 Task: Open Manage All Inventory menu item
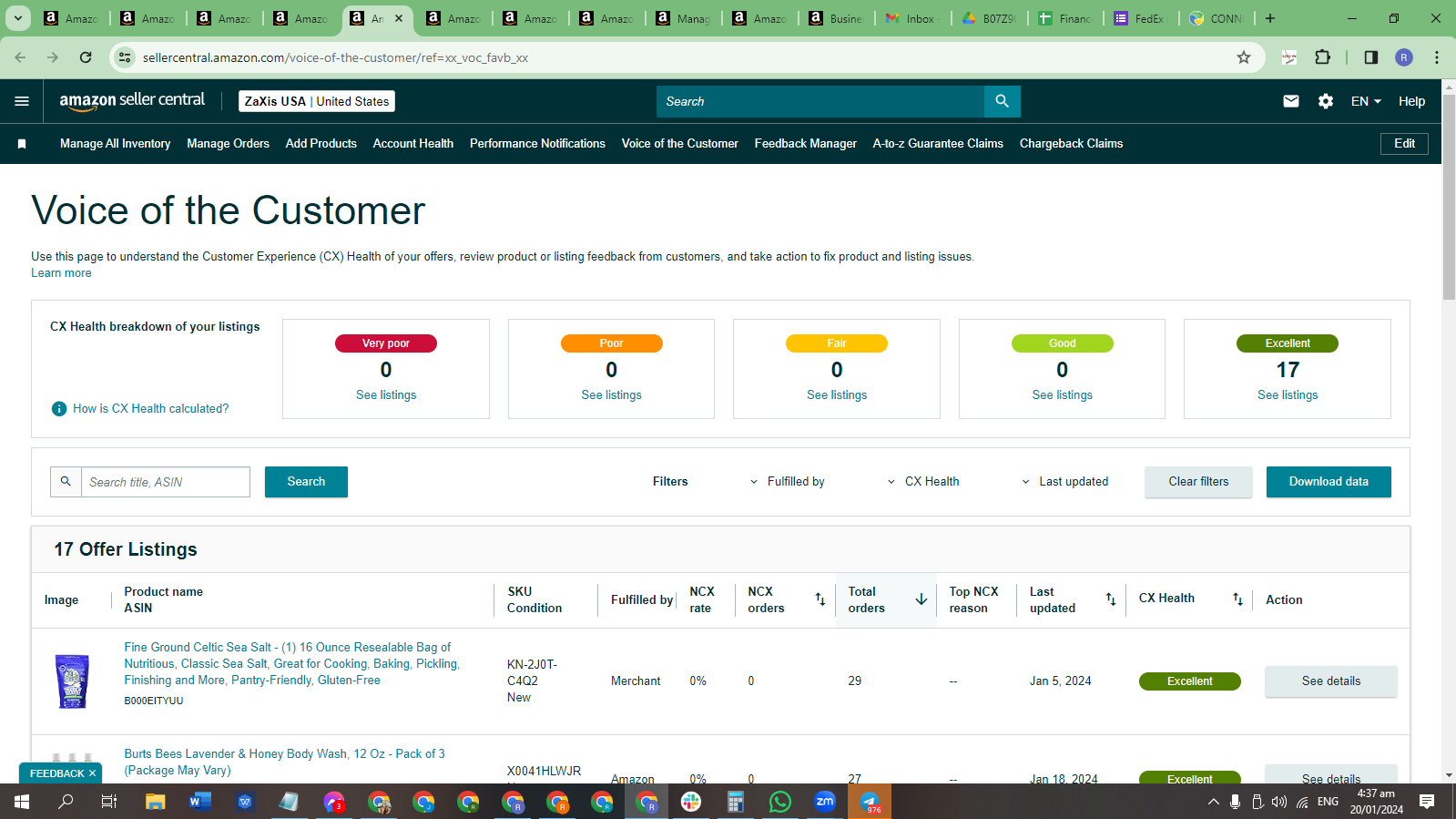(x=115, y=144)
